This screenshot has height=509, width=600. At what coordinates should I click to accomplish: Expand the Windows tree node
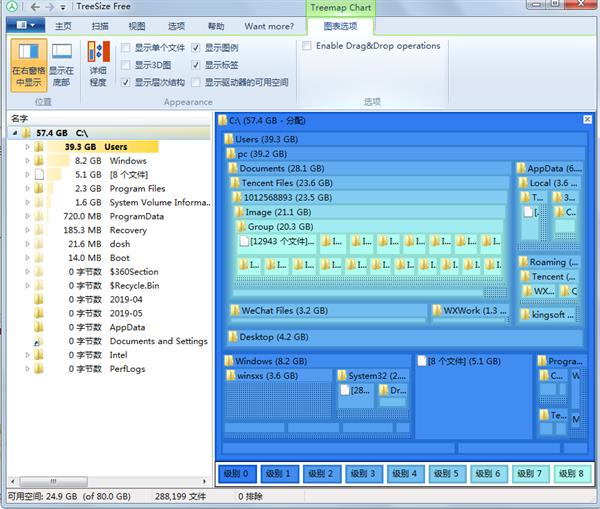[x=27, y=160]
